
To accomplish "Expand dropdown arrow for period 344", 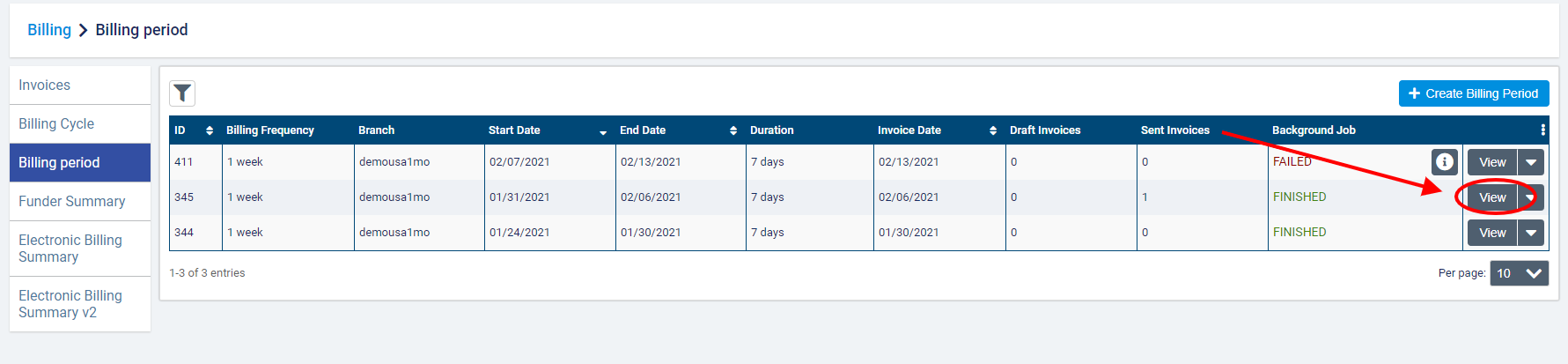I will [1531, 233].
